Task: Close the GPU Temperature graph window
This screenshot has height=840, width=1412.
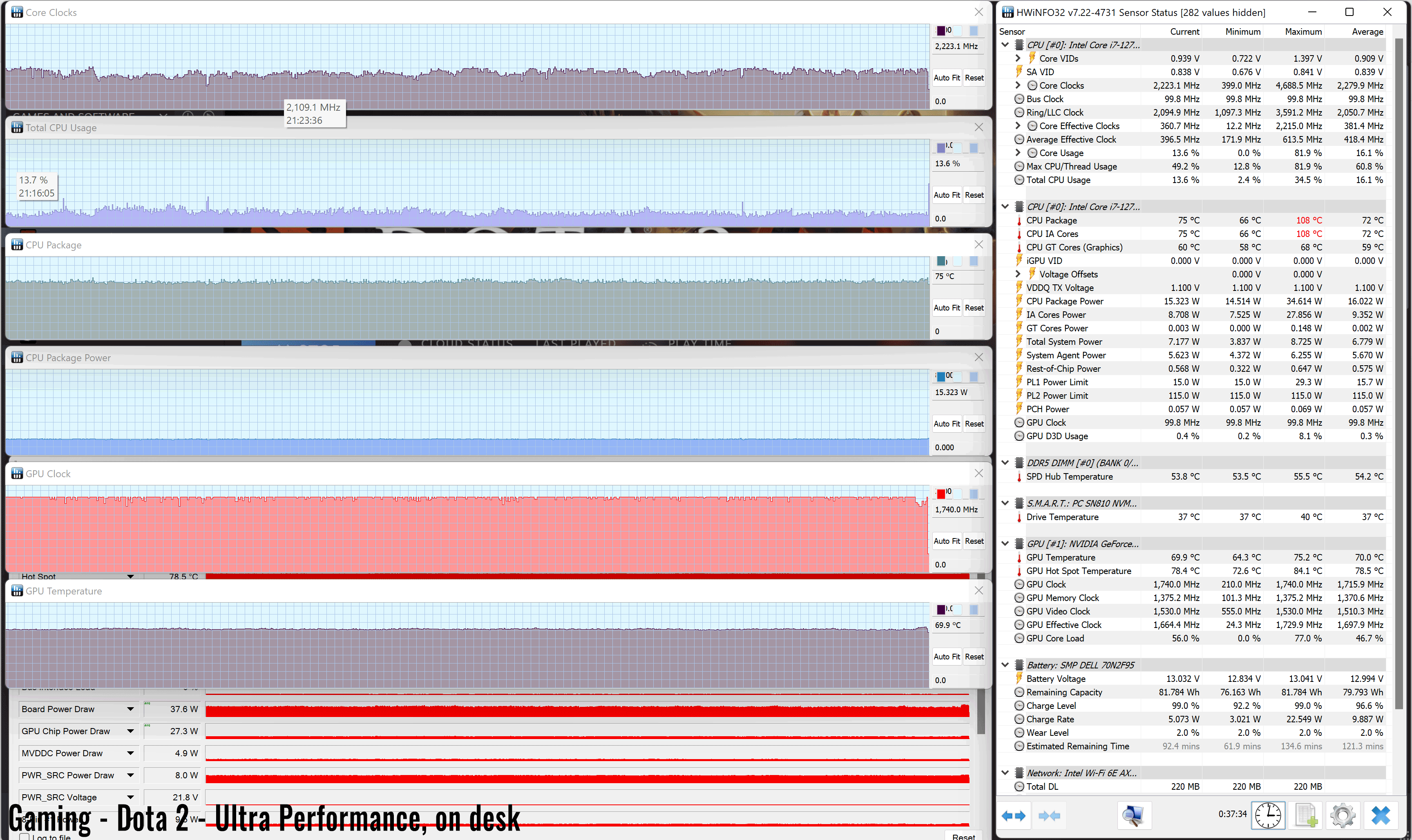Action: (x=979, y=590)
